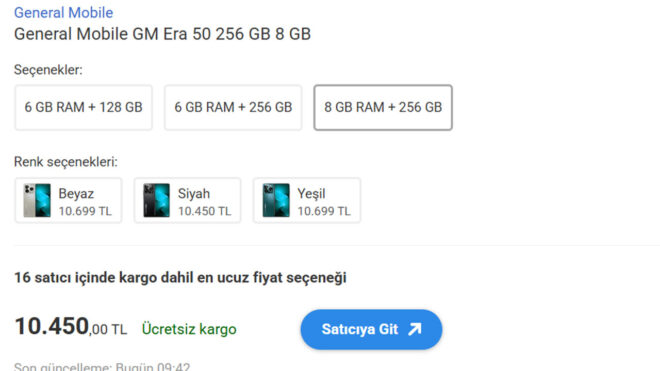
Task: Click the Siyah phone thumbnail image
Action: pos(156,200)
